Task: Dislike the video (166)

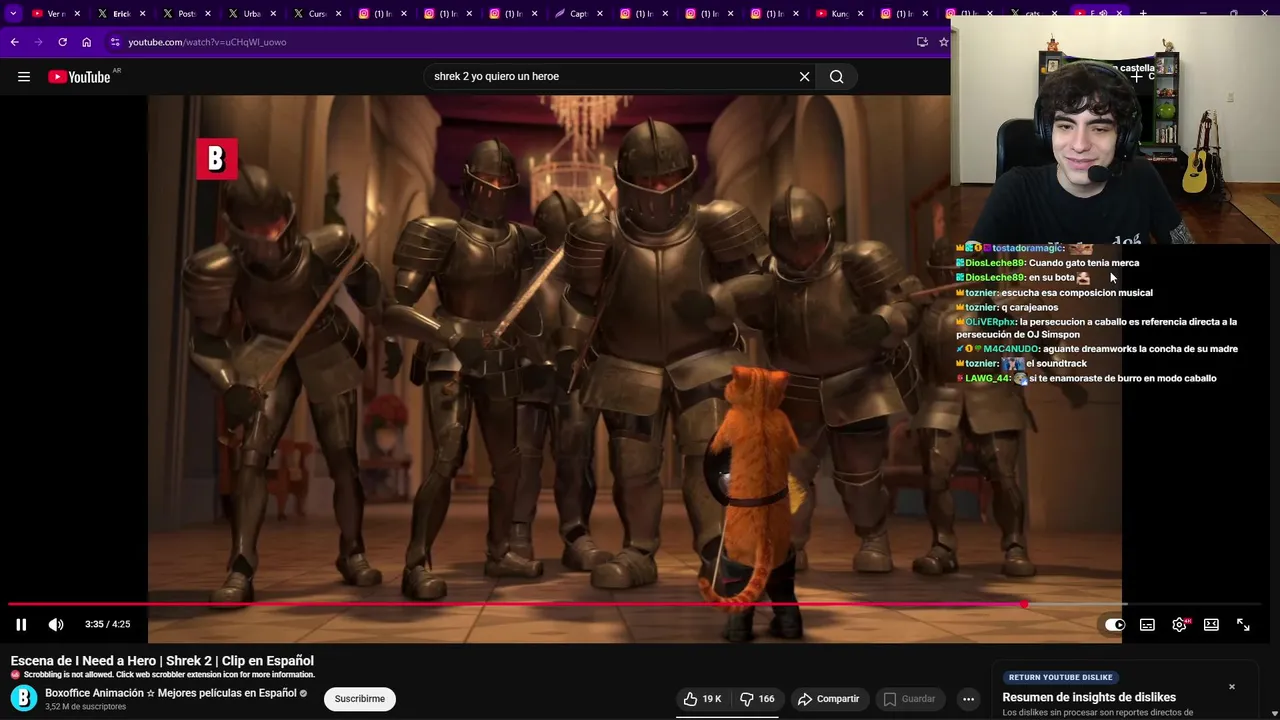Action: (x=757, y=699)
